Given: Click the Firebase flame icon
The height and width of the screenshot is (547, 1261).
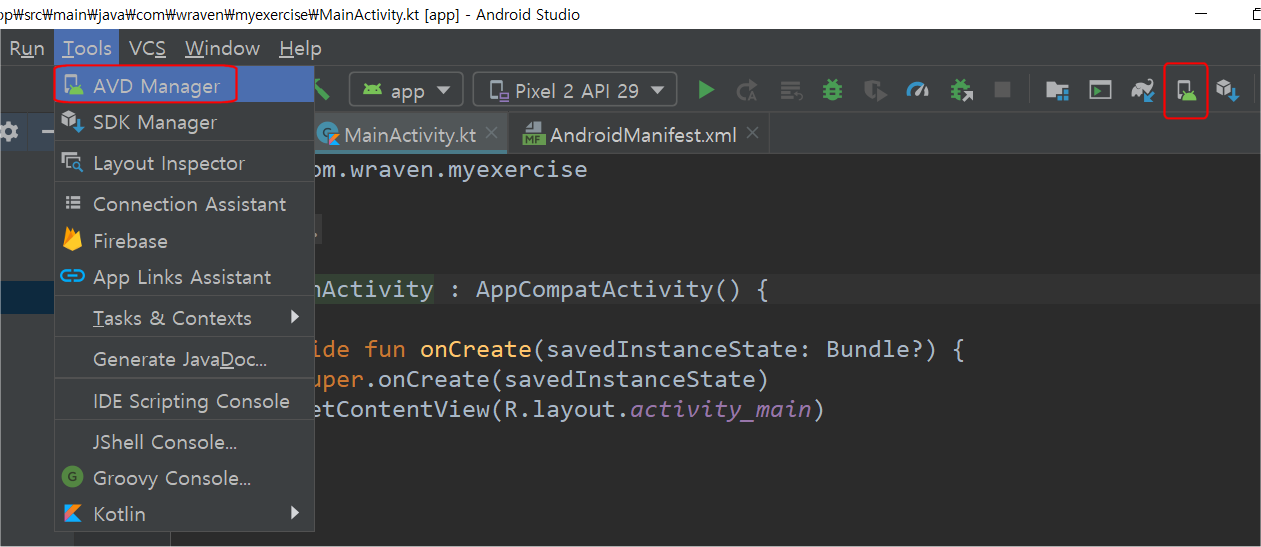Looking at the screenshot, I should click(72, 240).
